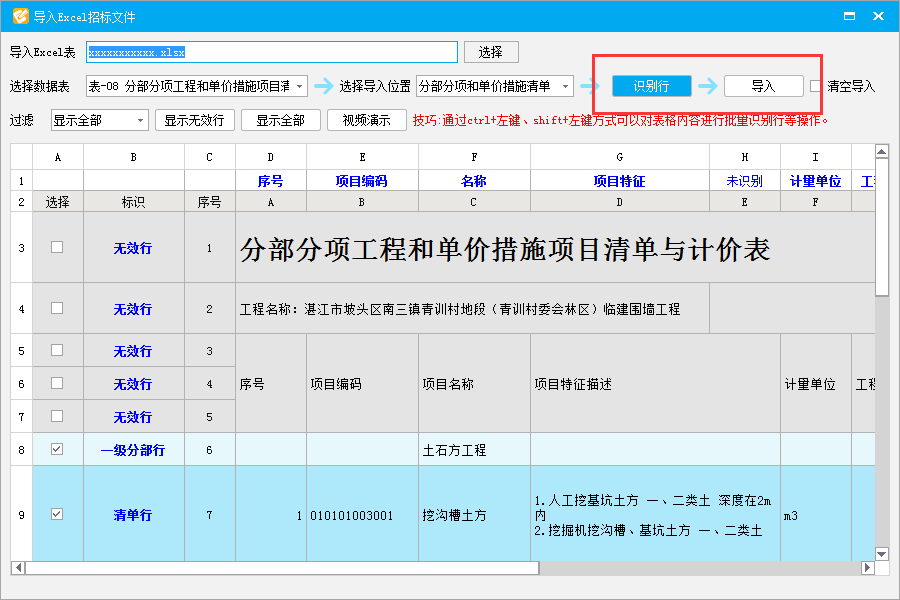Click the 选择 cell in row 2
This screenshot has width=900, height=600.
[x=57, y=202]
